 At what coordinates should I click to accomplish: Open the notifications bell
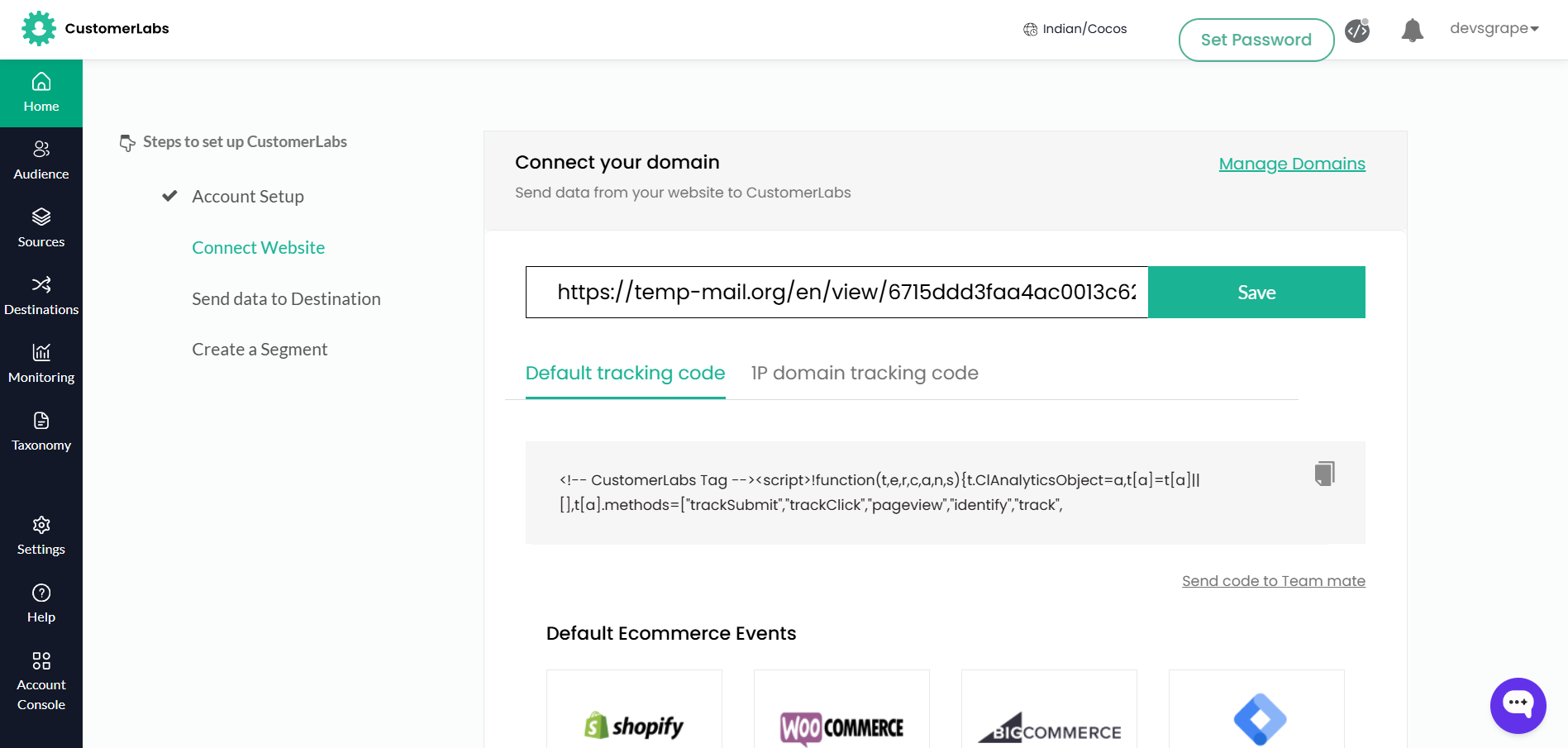tap(1412, 31)
